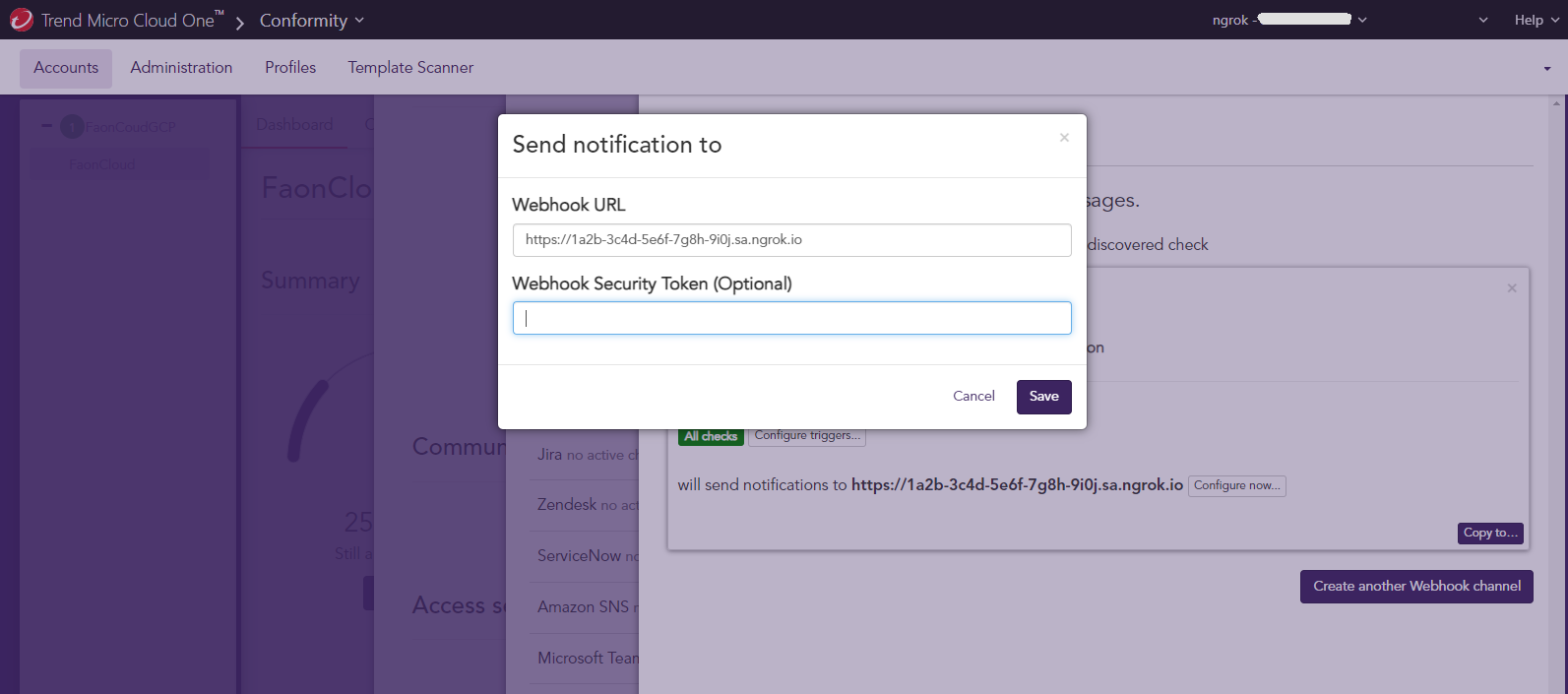Click the page scrollbar up arrow
Screen dimensions: 1568x694
pyautogui.click(x=1557, y=102)
